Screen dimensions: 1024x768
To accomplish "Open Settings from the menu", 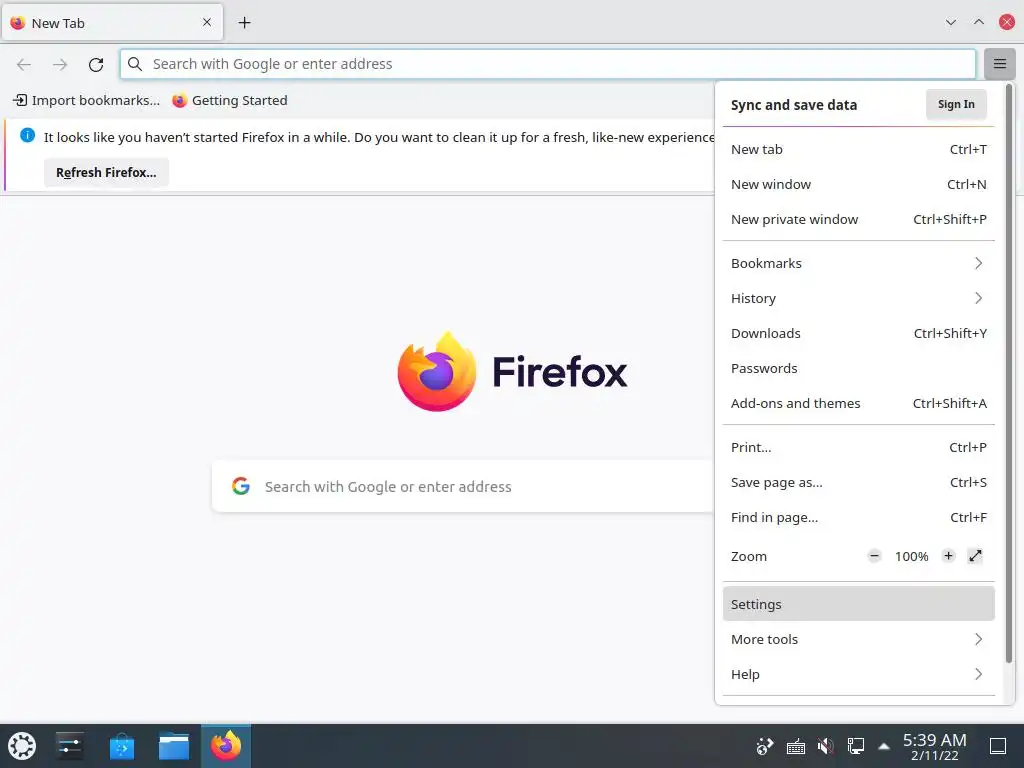I will point(858,604).
